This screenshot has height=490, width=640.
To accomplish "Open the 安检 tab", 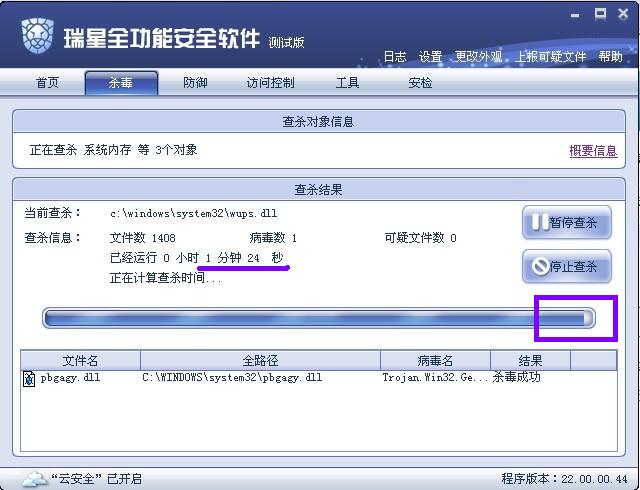I will [420, 83].
